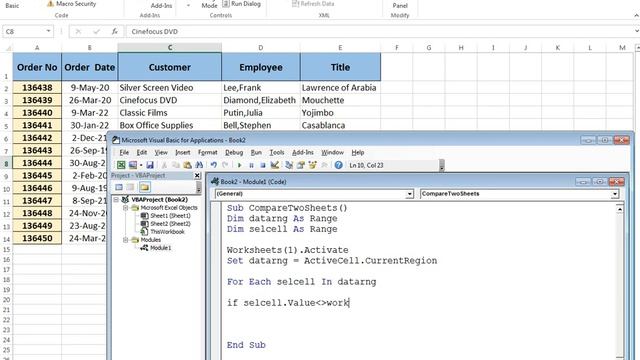Open the Help menu in VBA editor
The width and height of the screenshot is (640, 360).
(358, 152)
